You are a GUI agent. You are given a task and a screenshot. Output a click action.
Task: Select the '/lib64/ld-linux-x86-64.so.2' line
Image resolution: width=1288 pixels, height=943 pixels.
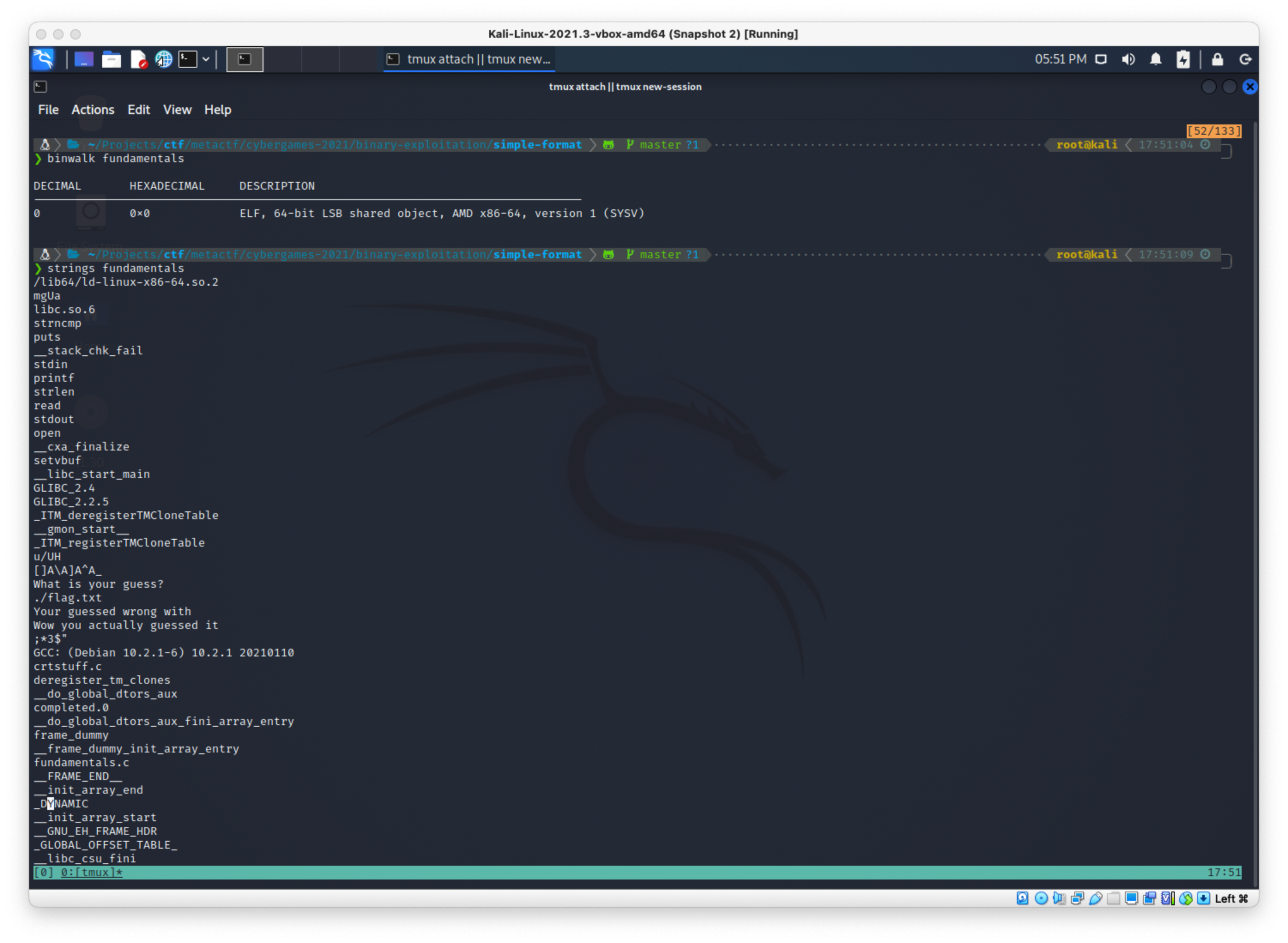point(126,282)
